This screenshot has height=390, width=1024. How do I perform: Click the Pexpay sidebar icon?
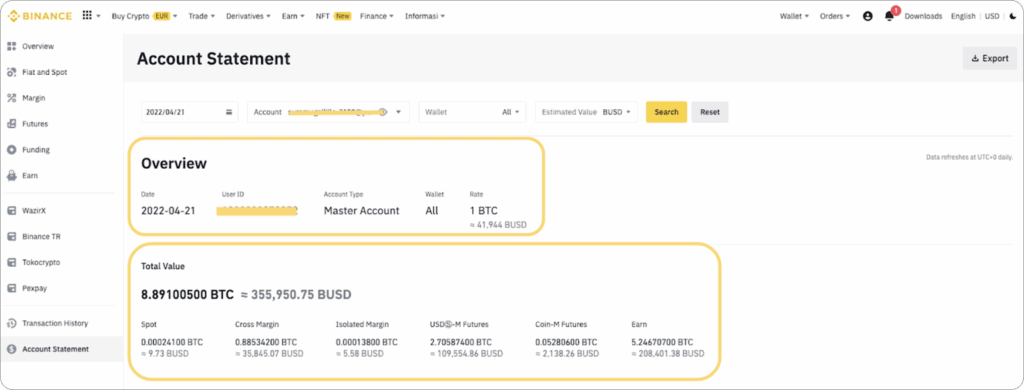(x=11, y=288)
